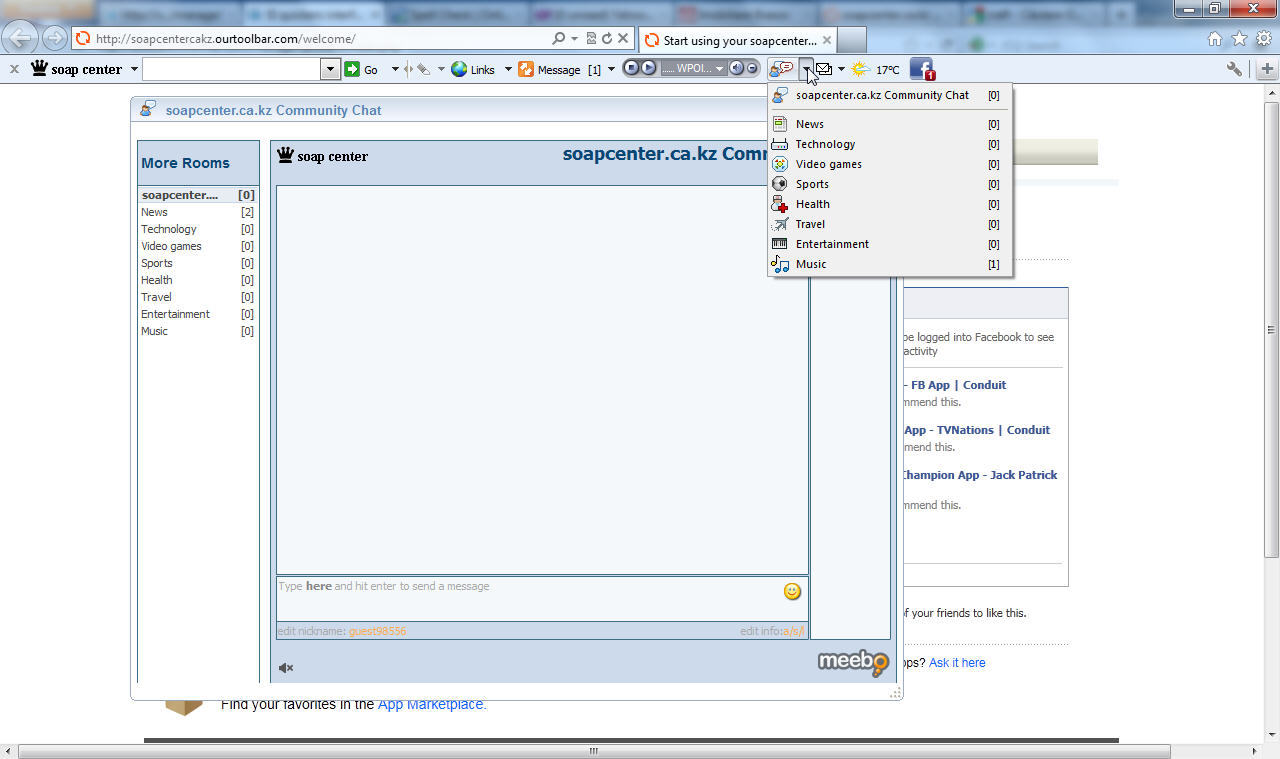Select Technology in chat dropdown menu
Screen dimensions: 1280x759
[x=890, y=144]
